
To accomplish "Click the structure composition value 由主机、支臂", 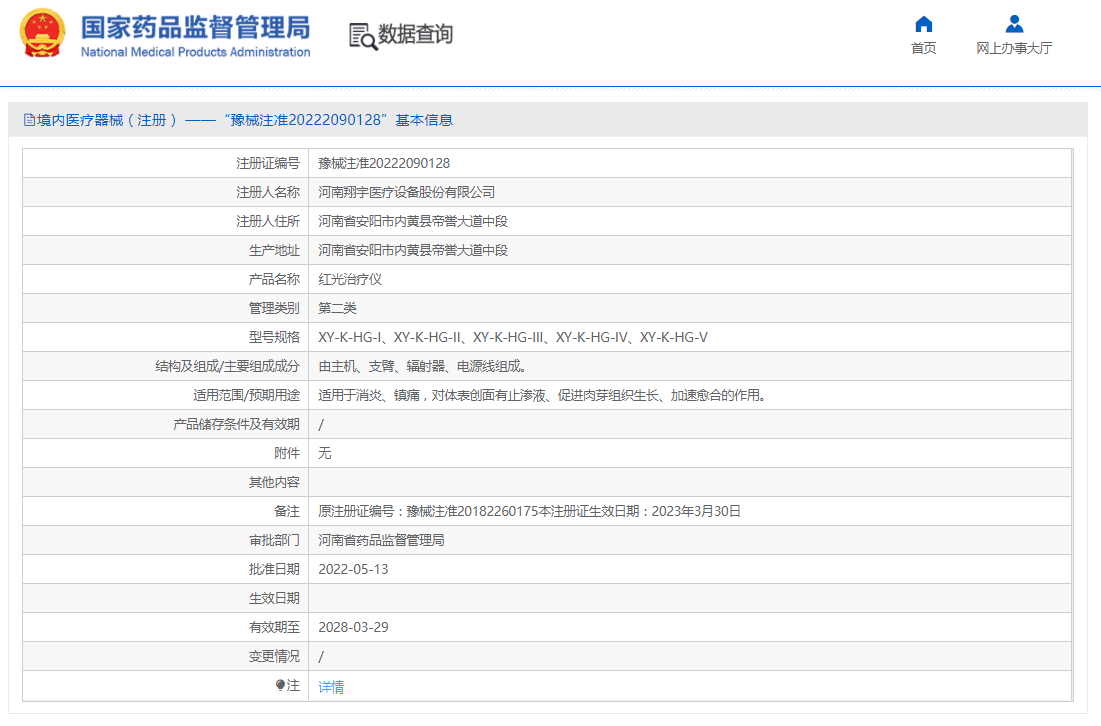I will pyautogui.click(x=423, y=366).
